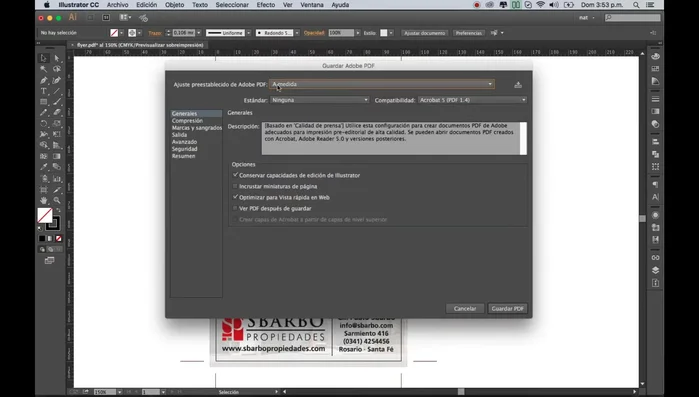This screenshot has width=699, height=397.
Task: Open the Spotlight search magnifier
Action: 636,5
